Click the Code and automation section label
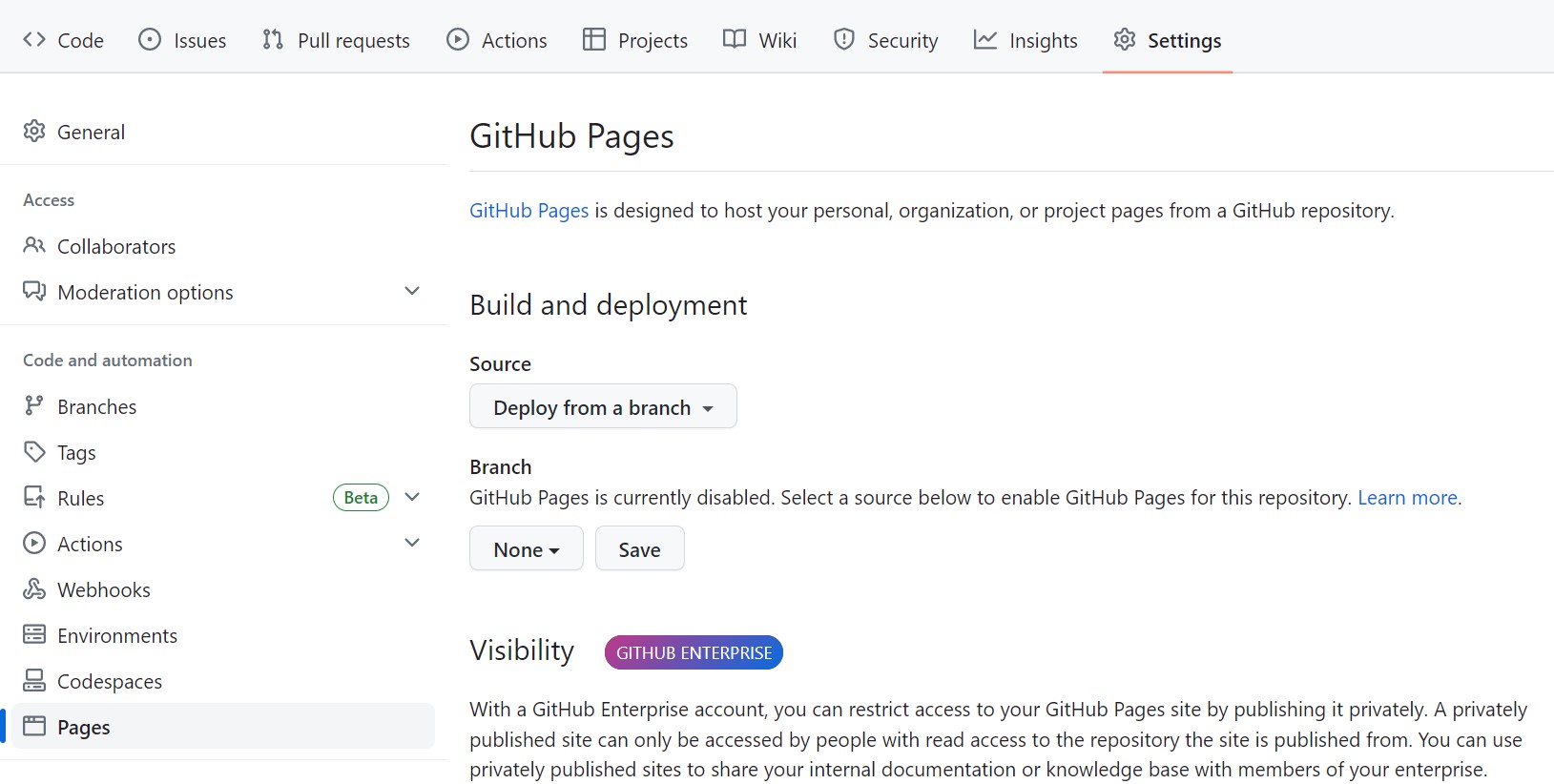Screen dimensions: 1554x784 [x=108, y=360]
